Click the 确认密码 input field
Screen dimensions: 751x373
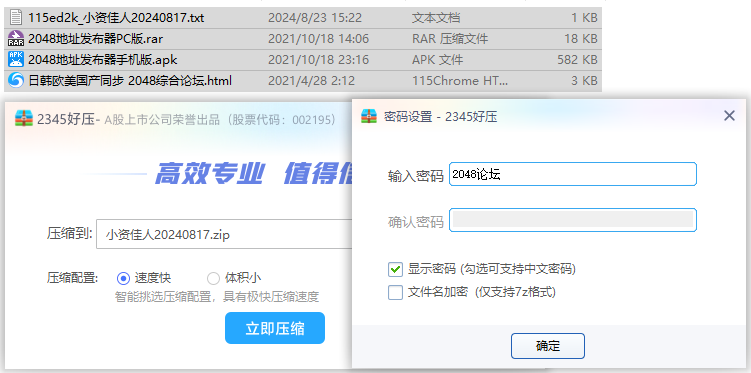click(573, 220)
